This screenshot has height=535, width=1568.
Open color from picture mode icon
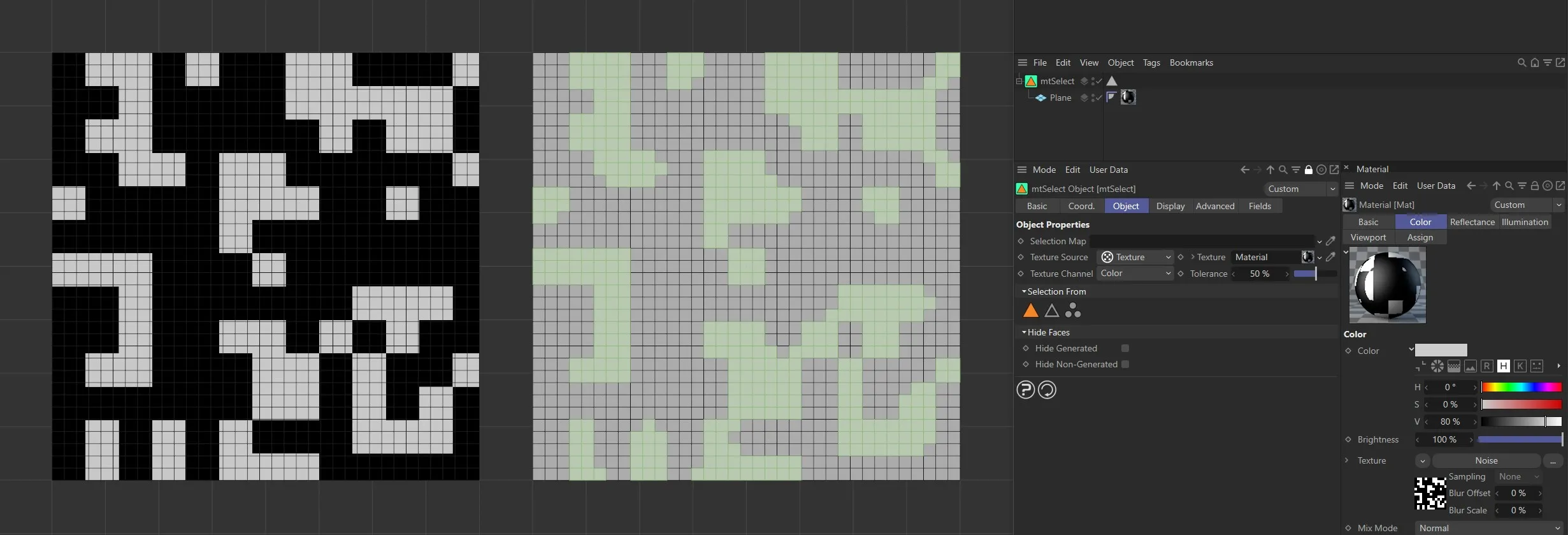[x=1471, y=366]
